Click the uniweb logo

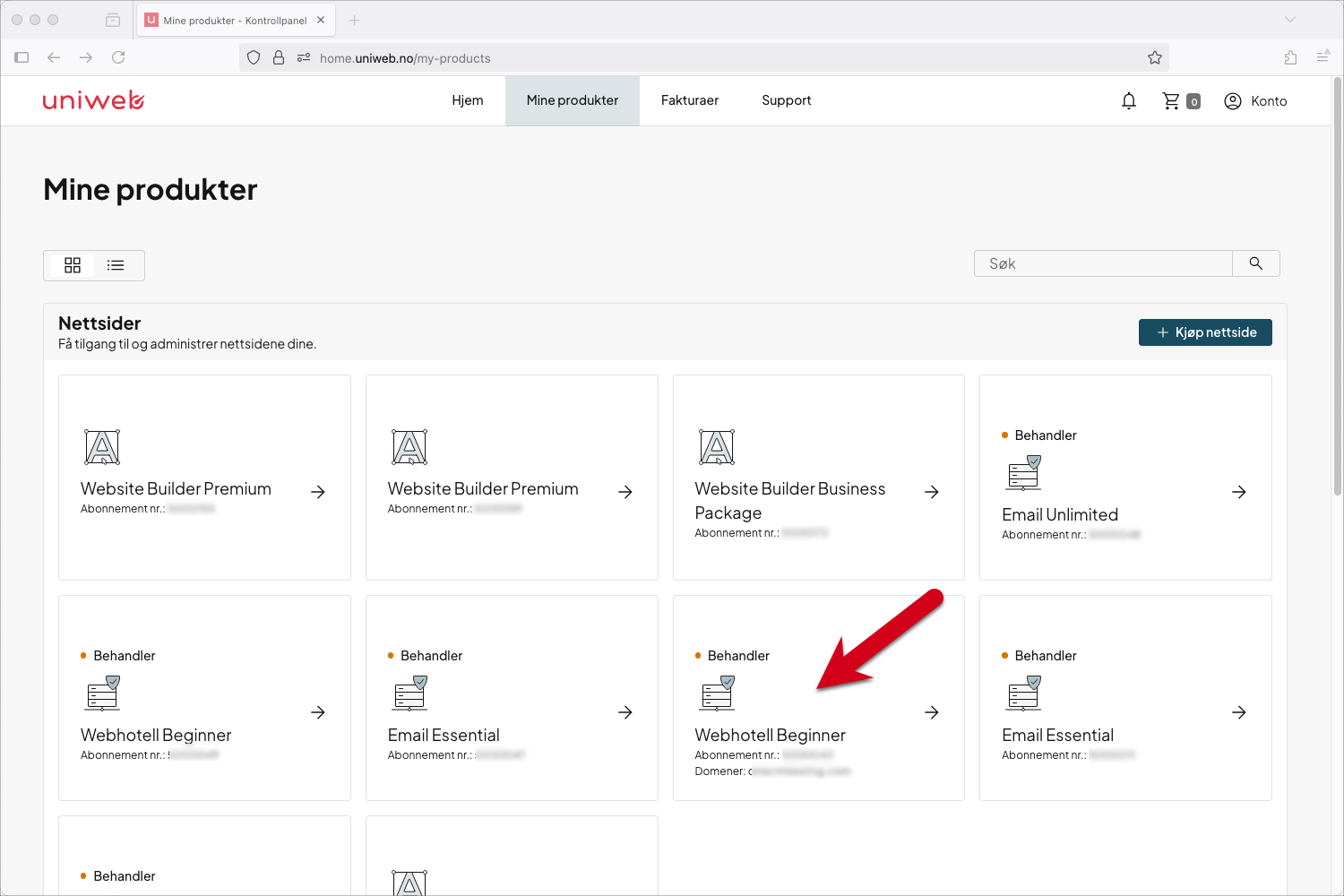point(93,100)
